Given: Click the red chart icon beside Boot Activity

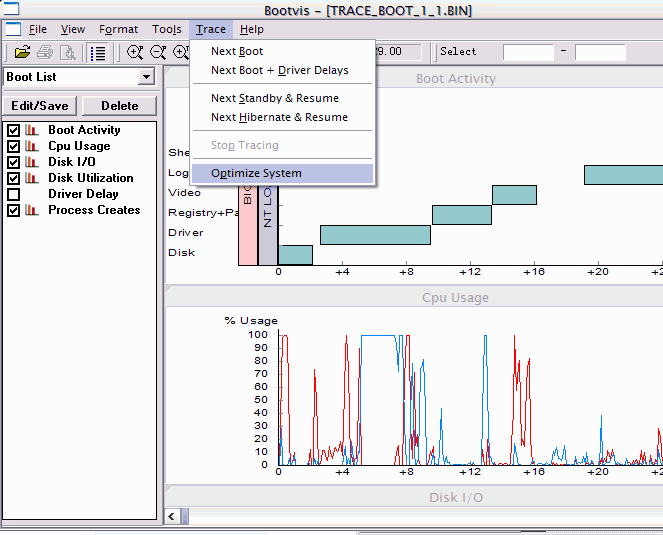Looking at the screenshot, I should 32,130.
